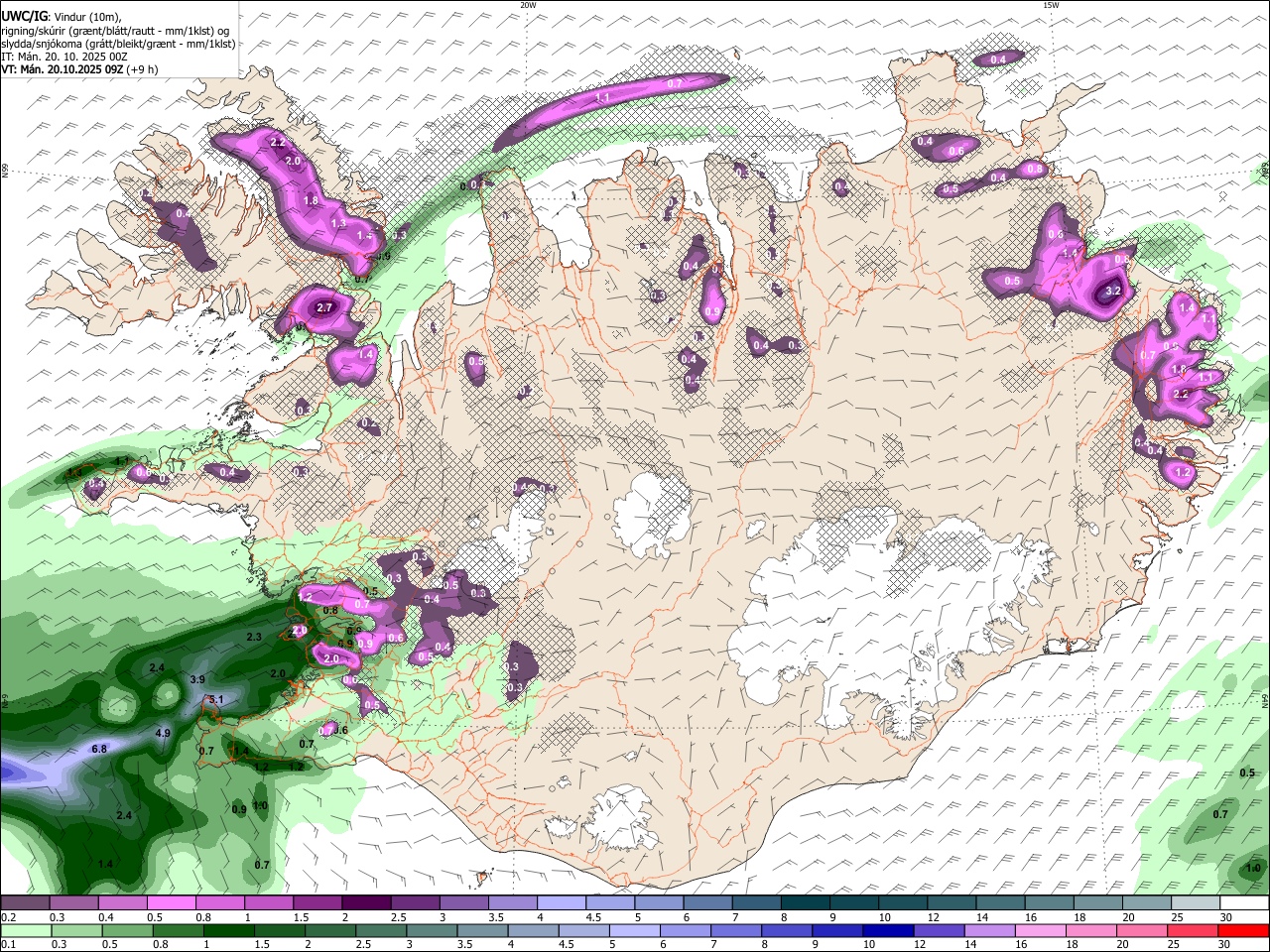Viewport: 1270px width, 952px height.
Task: Click the 6.8 rain value in the southwest sea
Action: tap(99, 749)
